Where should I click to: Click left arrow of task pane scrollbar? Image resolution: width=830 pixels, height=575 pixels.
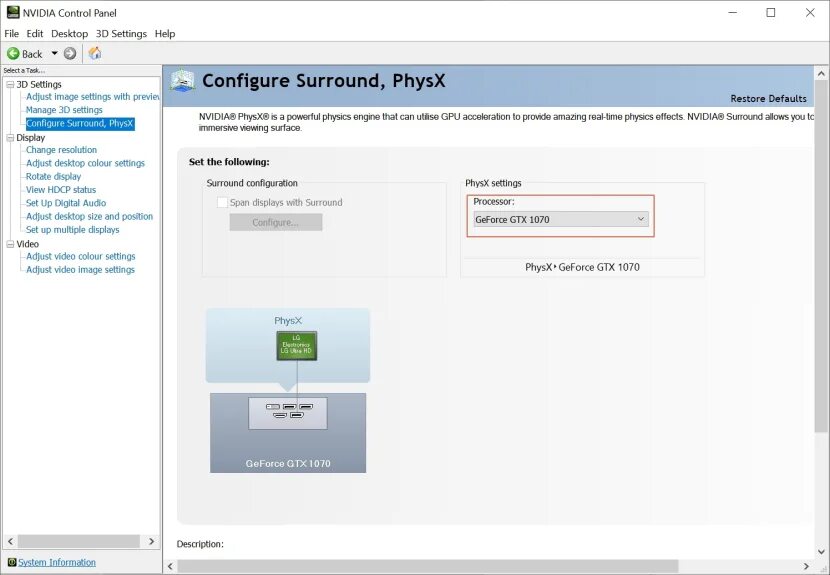(10, 541)
